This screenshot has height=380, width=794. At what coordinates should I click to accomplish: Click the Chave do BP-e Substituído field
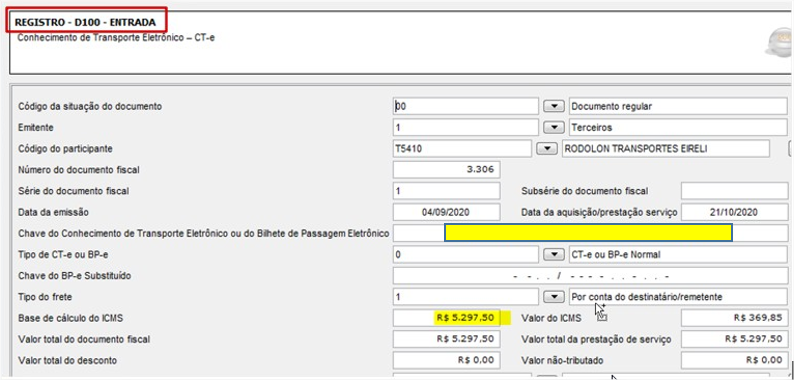(590, 276)
